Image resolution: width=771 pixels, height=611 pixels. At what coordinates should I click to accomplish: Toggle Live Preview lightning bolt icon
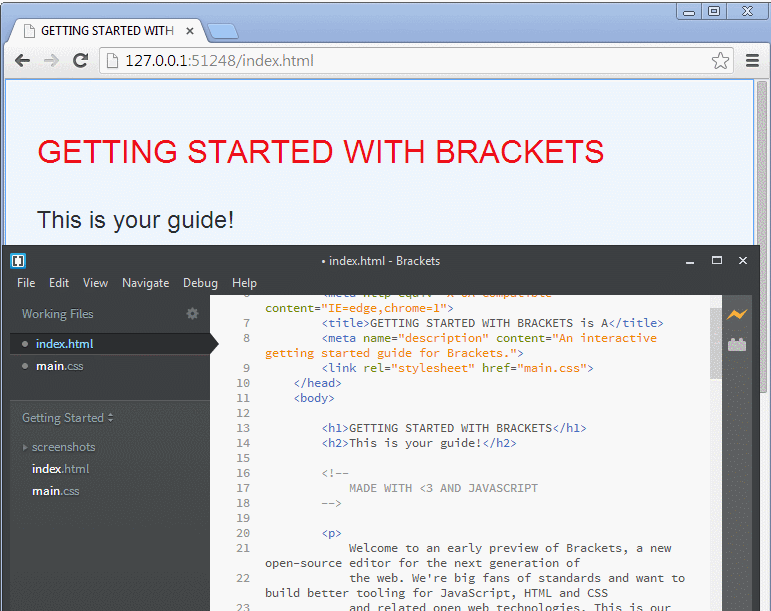[737, 315]
